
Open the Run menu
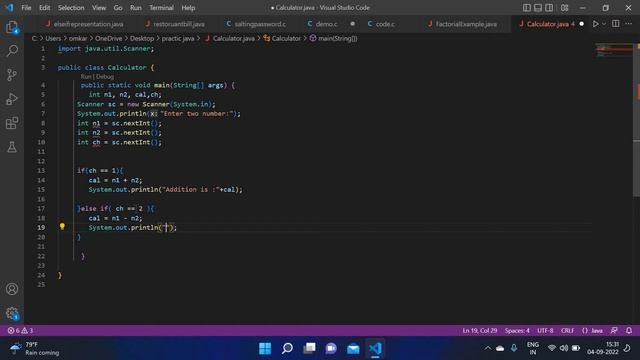tap(136, 8)
